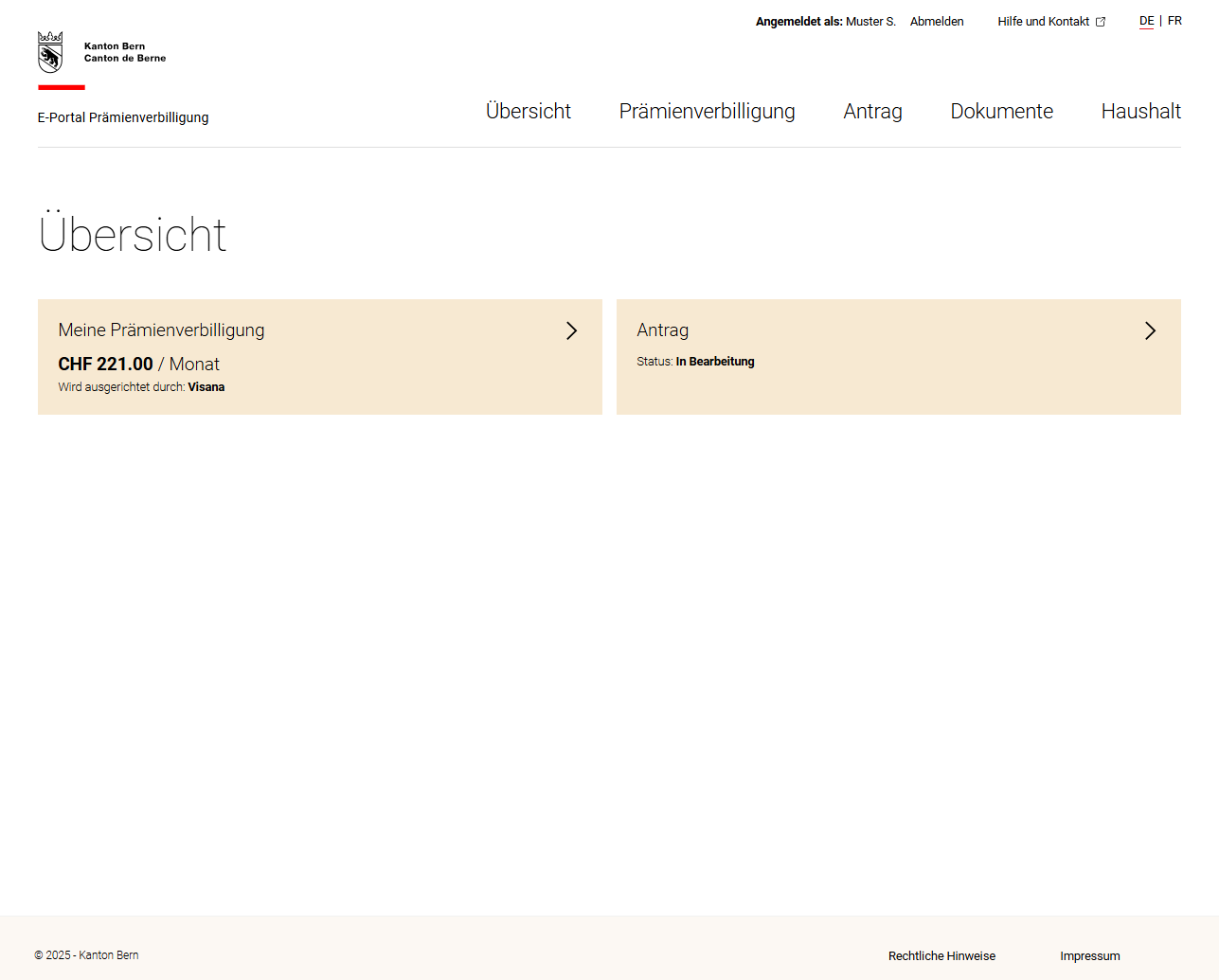Log out using the Abmelden link
The image size is (1219, 980).
(x=936, y=22)
